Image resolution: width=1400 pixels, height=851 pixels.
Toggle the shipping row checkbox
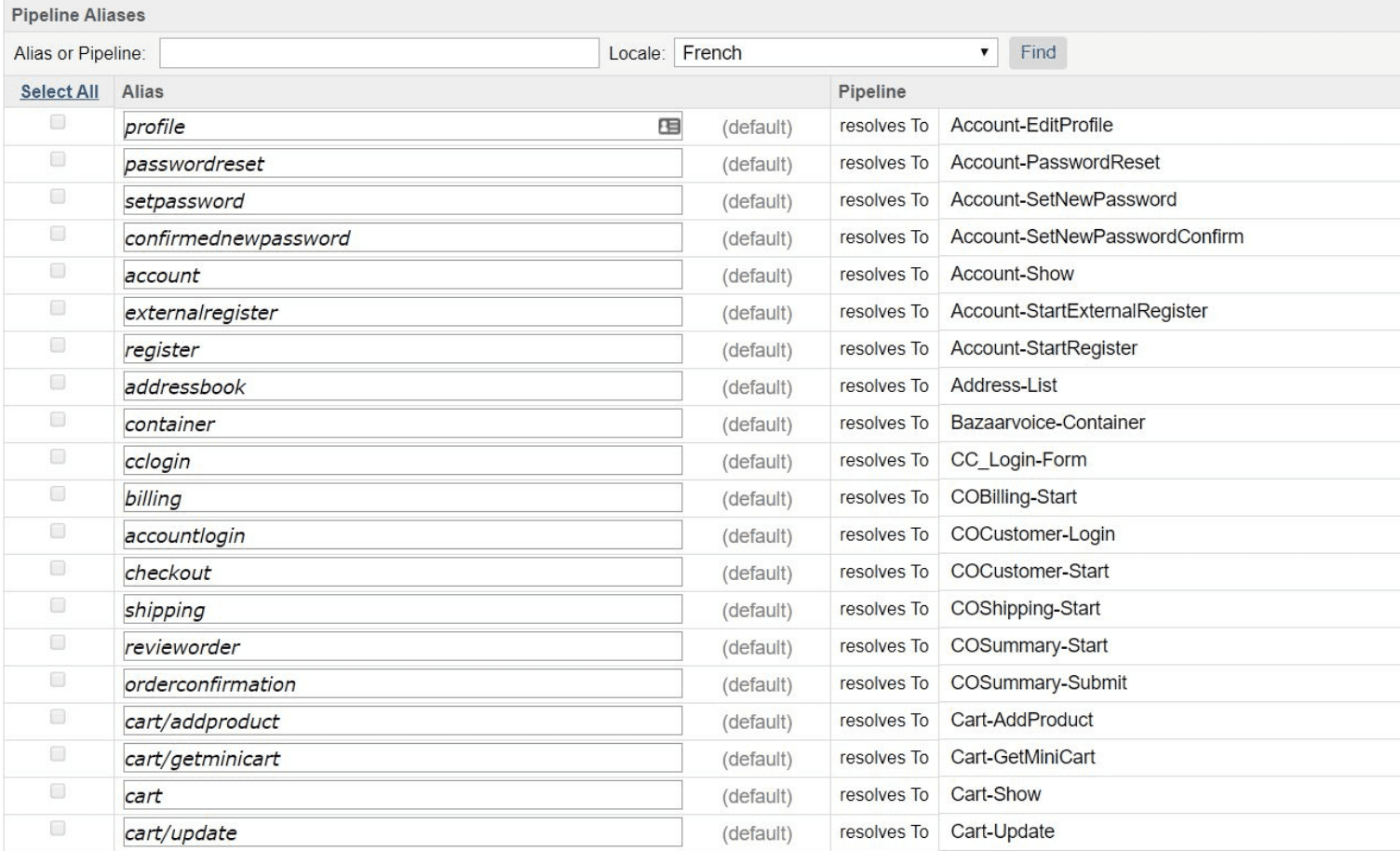point(58,606)
